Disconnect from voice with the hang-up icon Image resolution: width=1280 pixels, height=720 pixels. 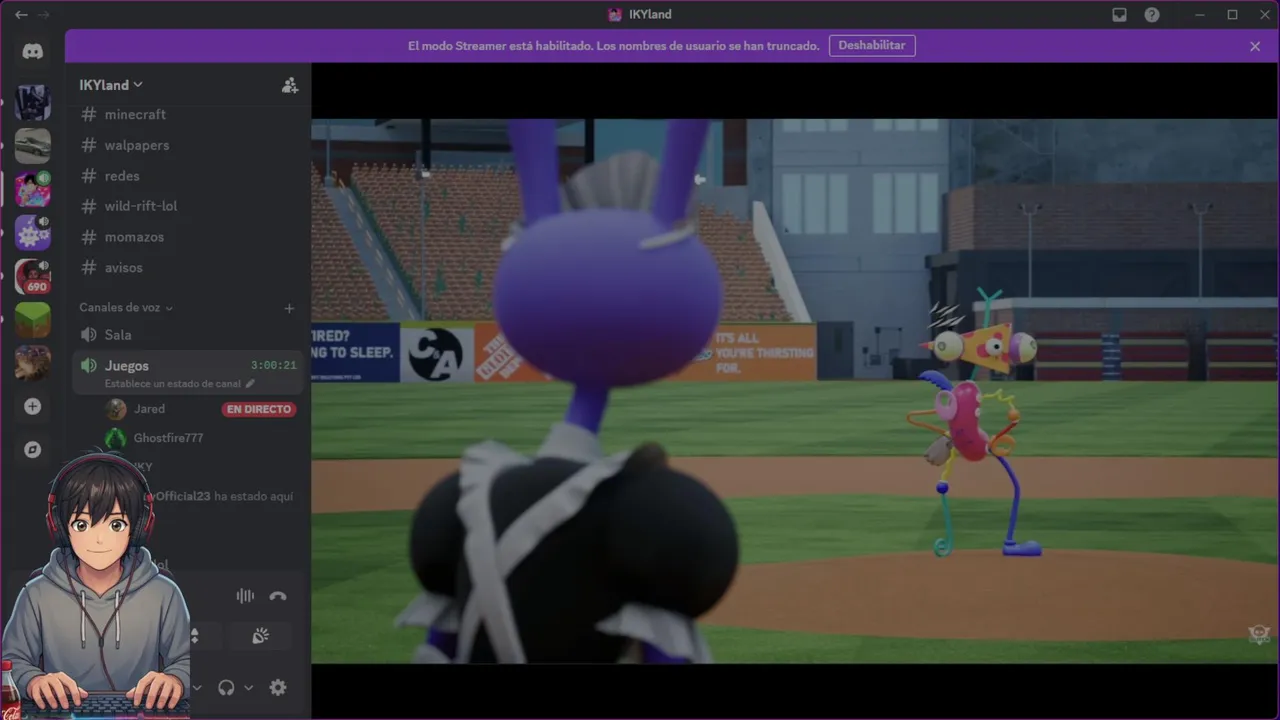[x=278, y=596]
